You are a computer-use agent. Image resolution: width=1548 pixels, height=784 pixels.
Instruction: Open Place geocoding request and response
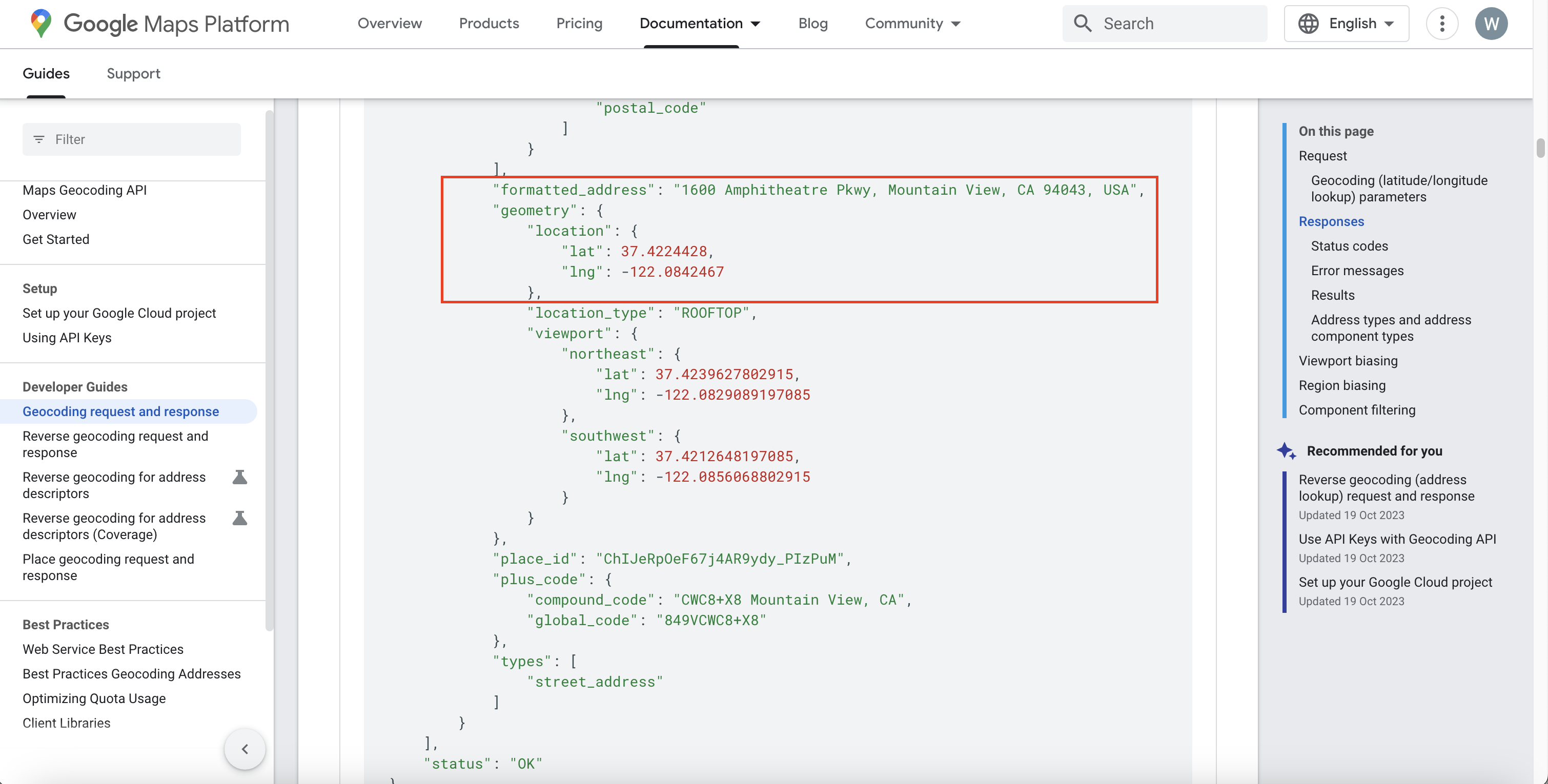[x=108, y=567]
